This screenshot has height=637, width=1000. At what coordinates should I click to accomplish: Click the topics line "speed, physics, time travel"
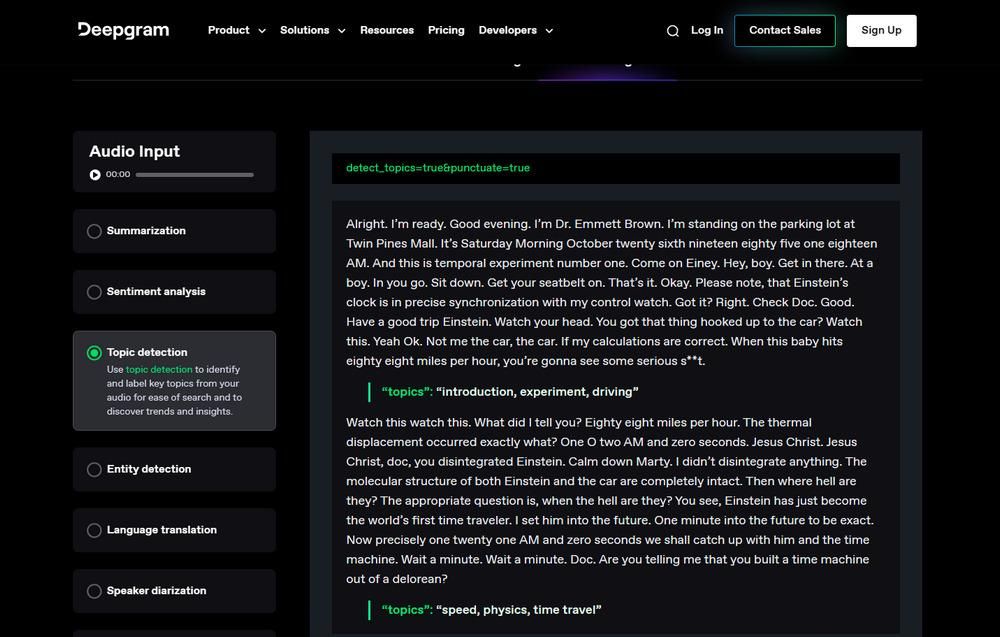491,610
